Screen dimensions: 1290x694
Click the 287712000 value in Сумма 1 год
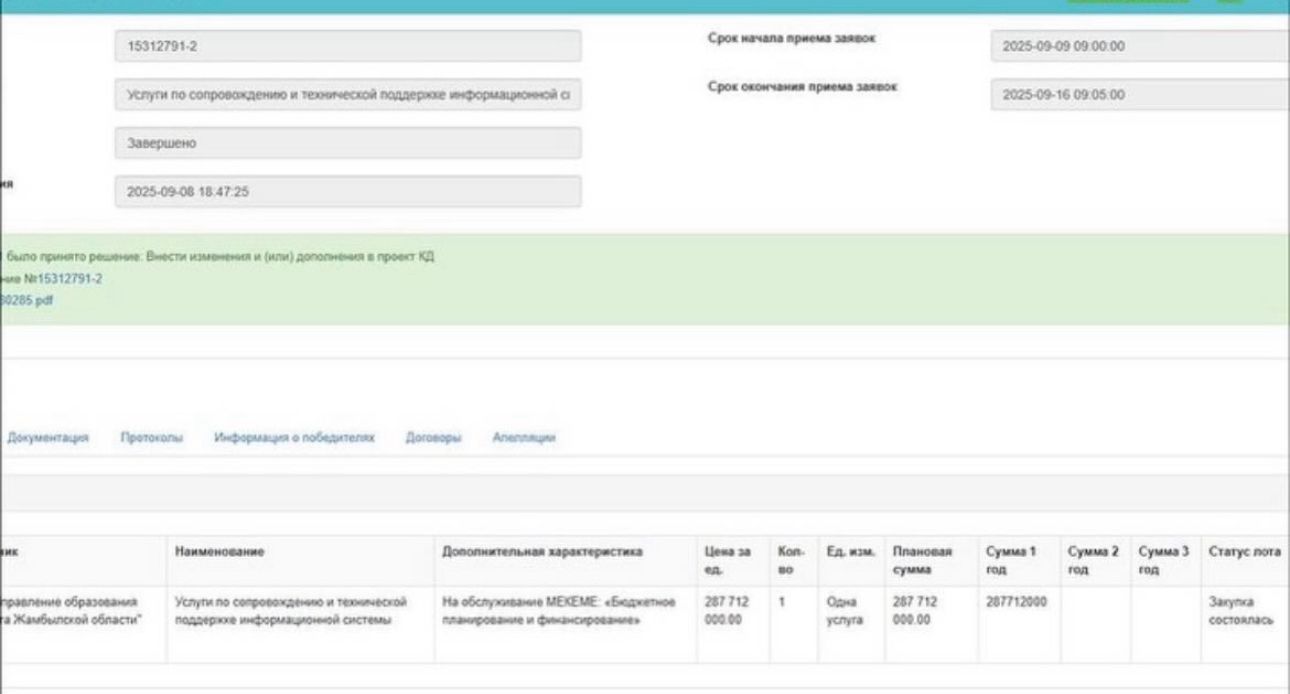coord(1015,603)
